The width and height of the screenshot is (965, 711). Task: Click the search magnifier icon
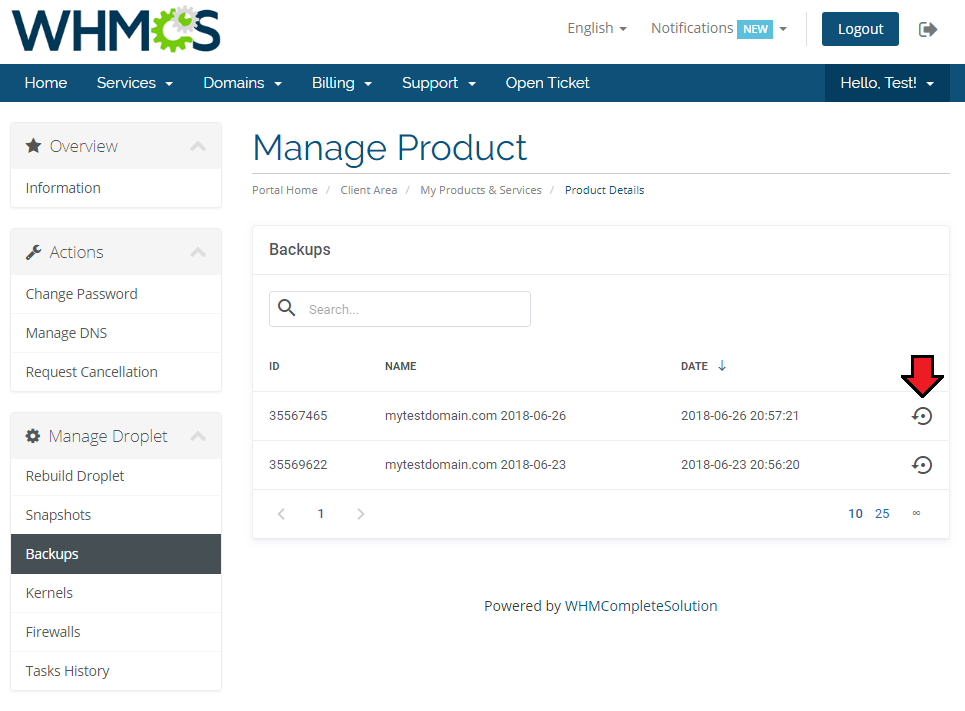(286, 307)
